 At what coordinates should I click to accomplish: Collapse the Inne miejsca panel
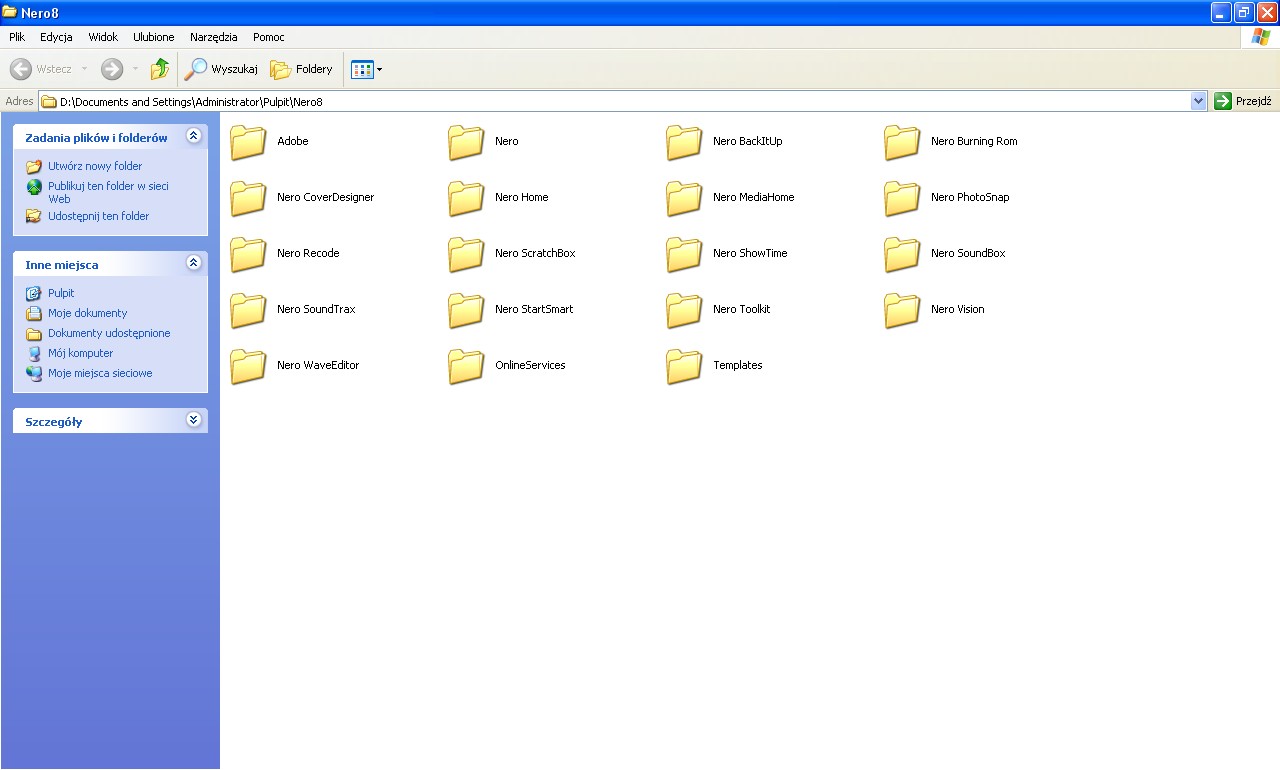coord(193,263)
